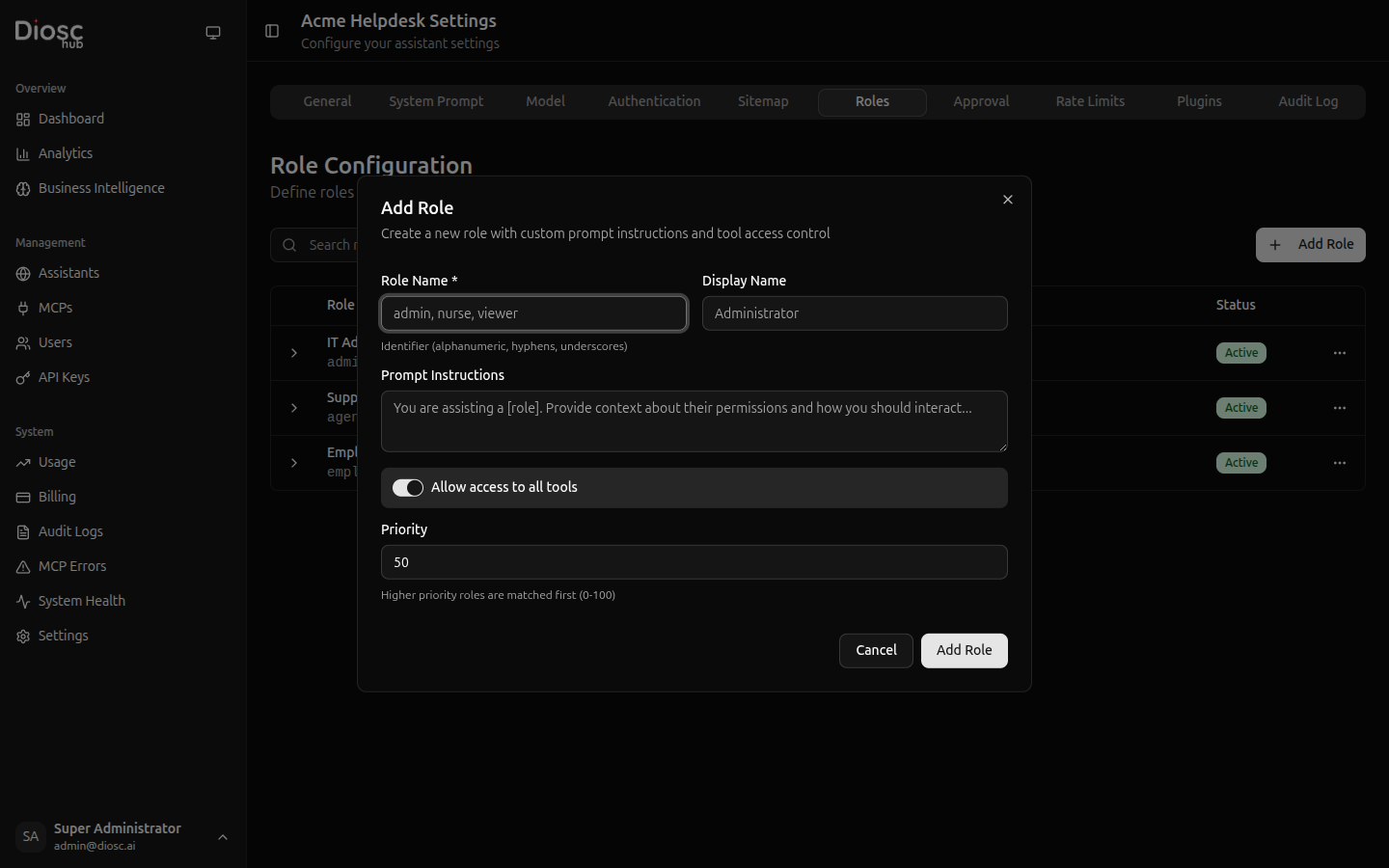
Task: Expand the Super Administrator account menu
Action: click(x=223, y=837)
